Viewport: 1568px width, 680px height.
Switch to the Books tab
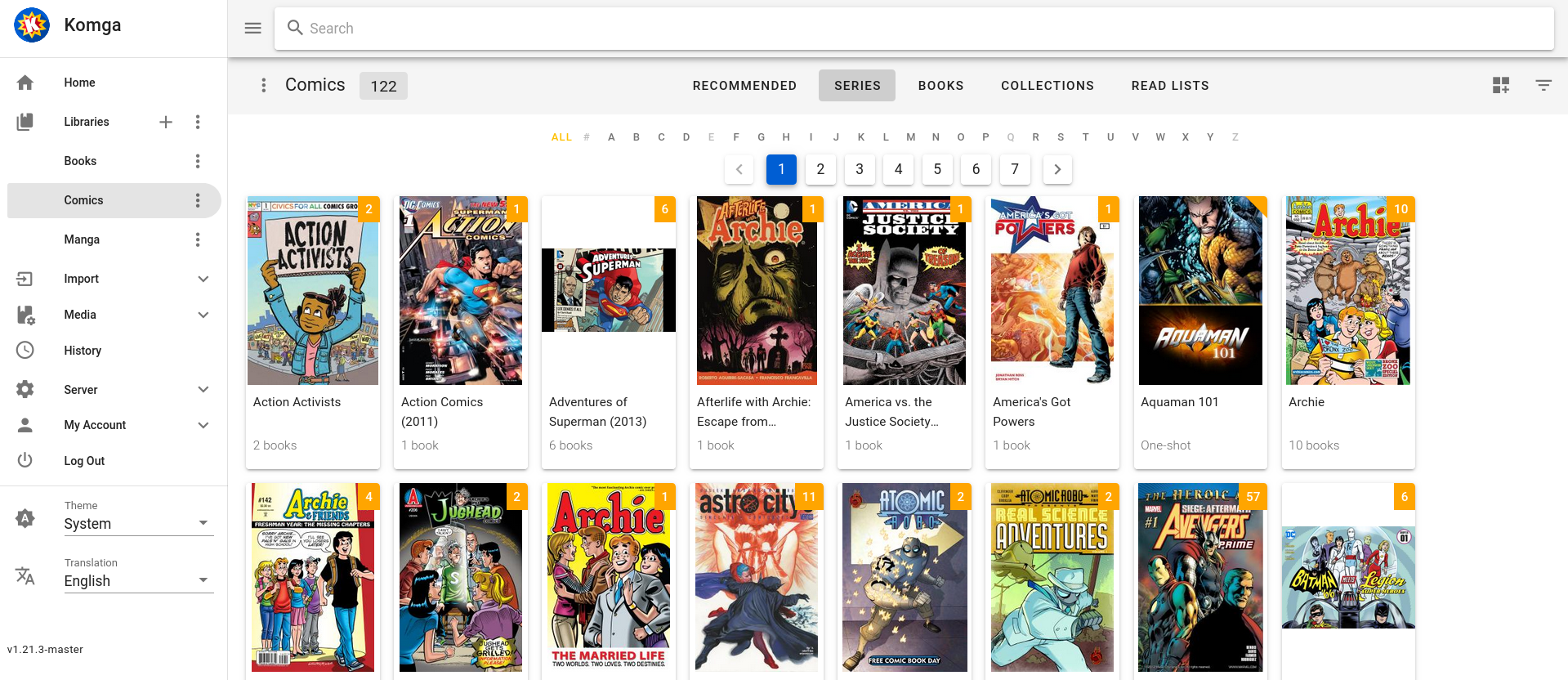[940, 86]
